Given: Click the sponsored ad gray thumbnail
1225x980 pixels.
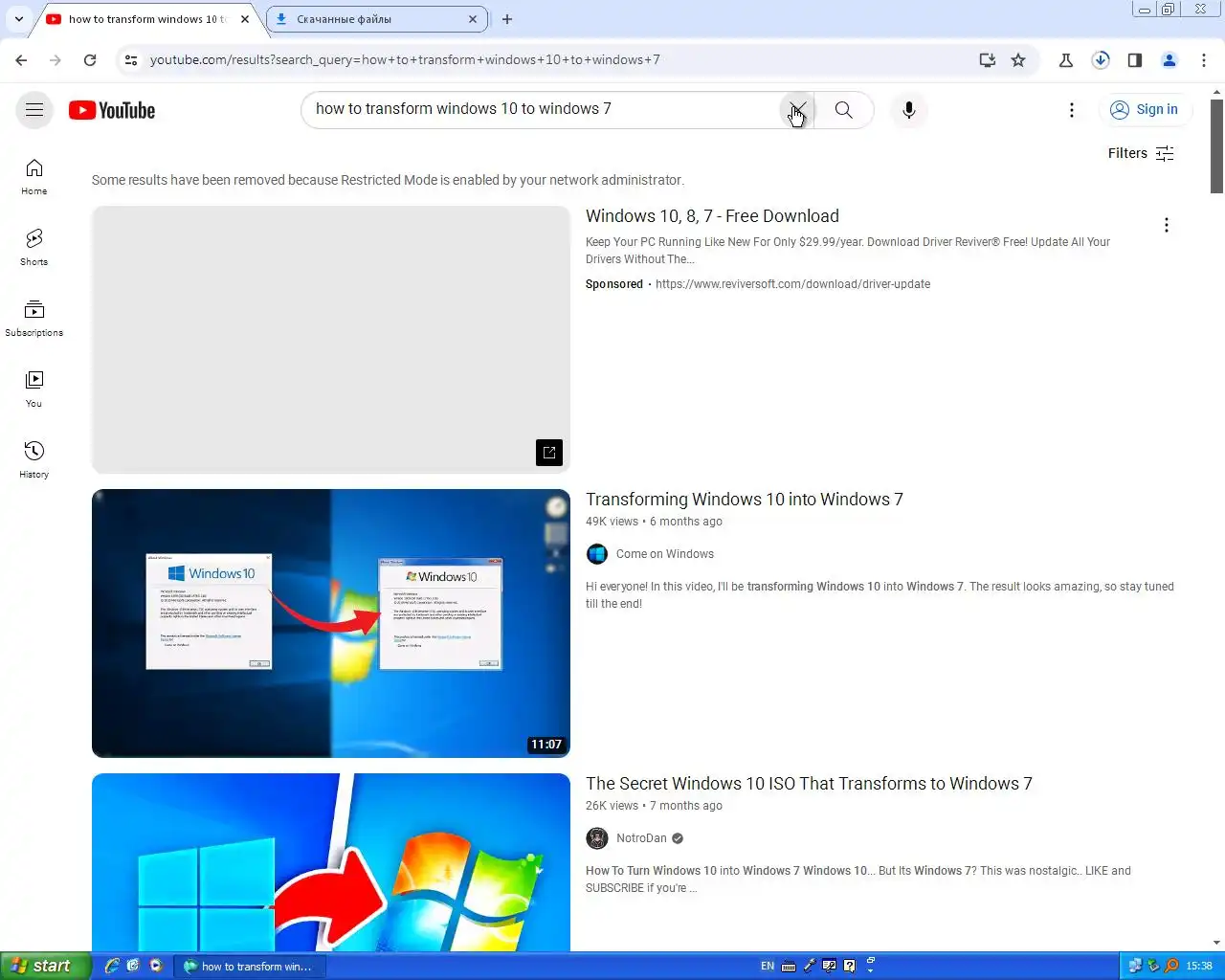Looking at the screenshot, I should 331,340.
